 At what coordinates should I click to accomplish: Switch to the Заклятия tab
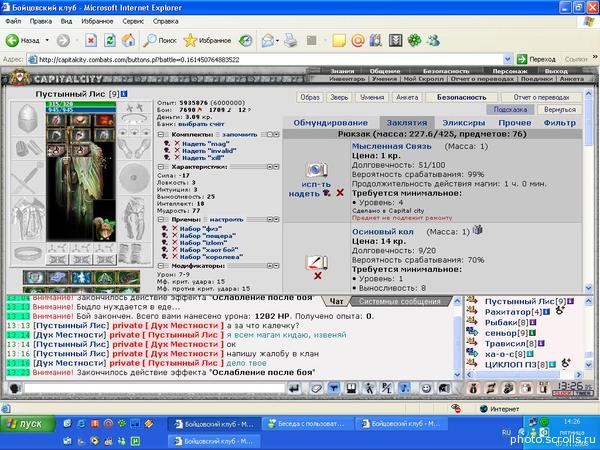(407, 123)
